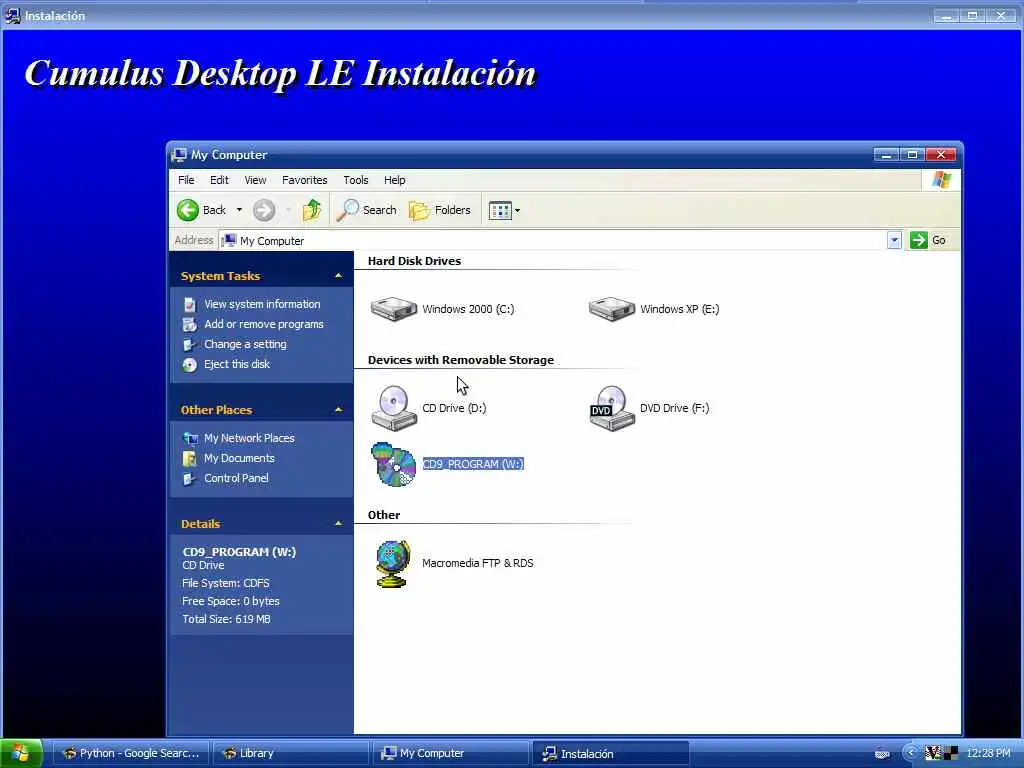Screen dimensions: 1024x768
Task: Click the Start button
Action: [x=22, y=753]
